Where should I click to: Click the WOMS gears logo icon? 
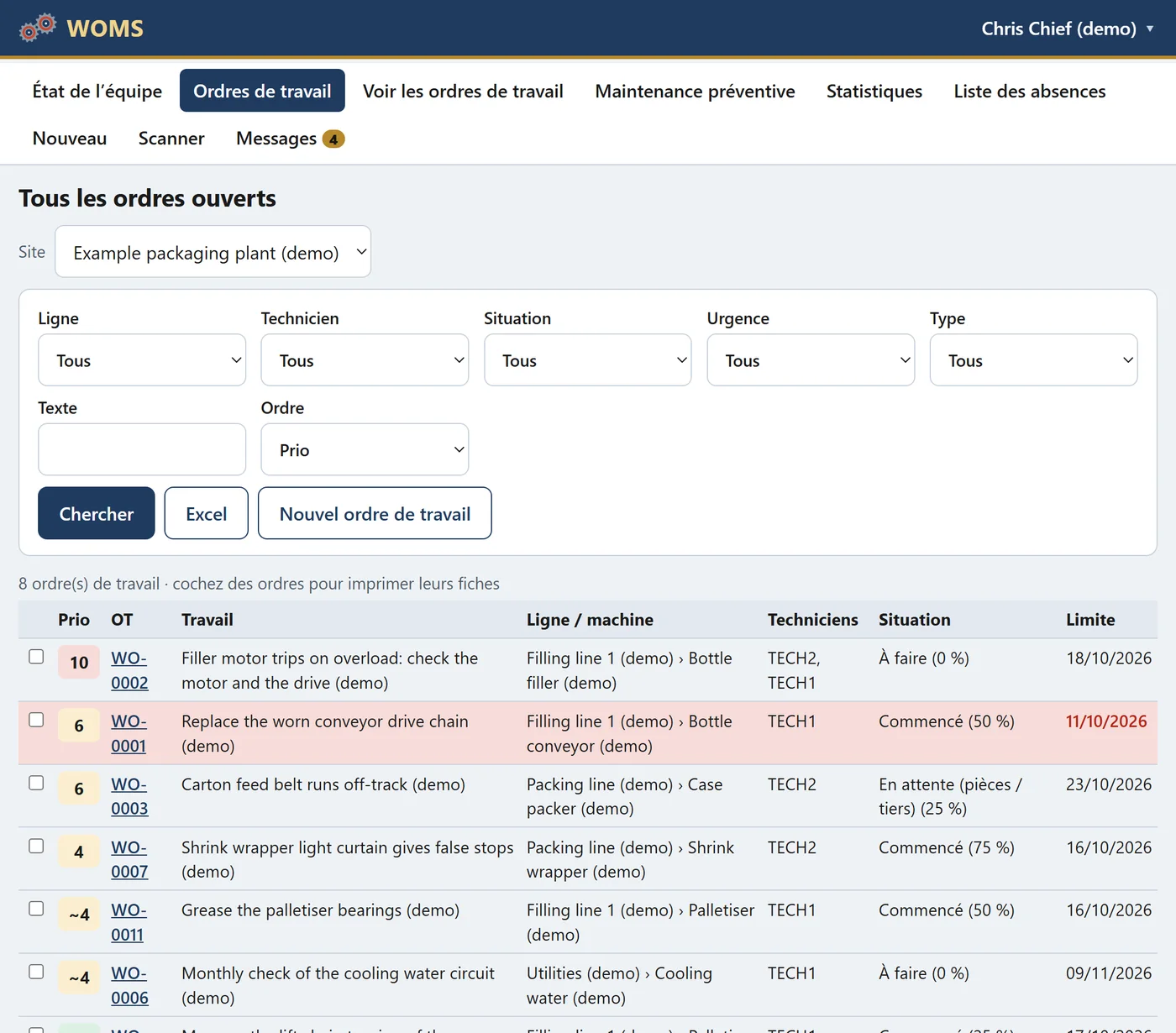38,28
